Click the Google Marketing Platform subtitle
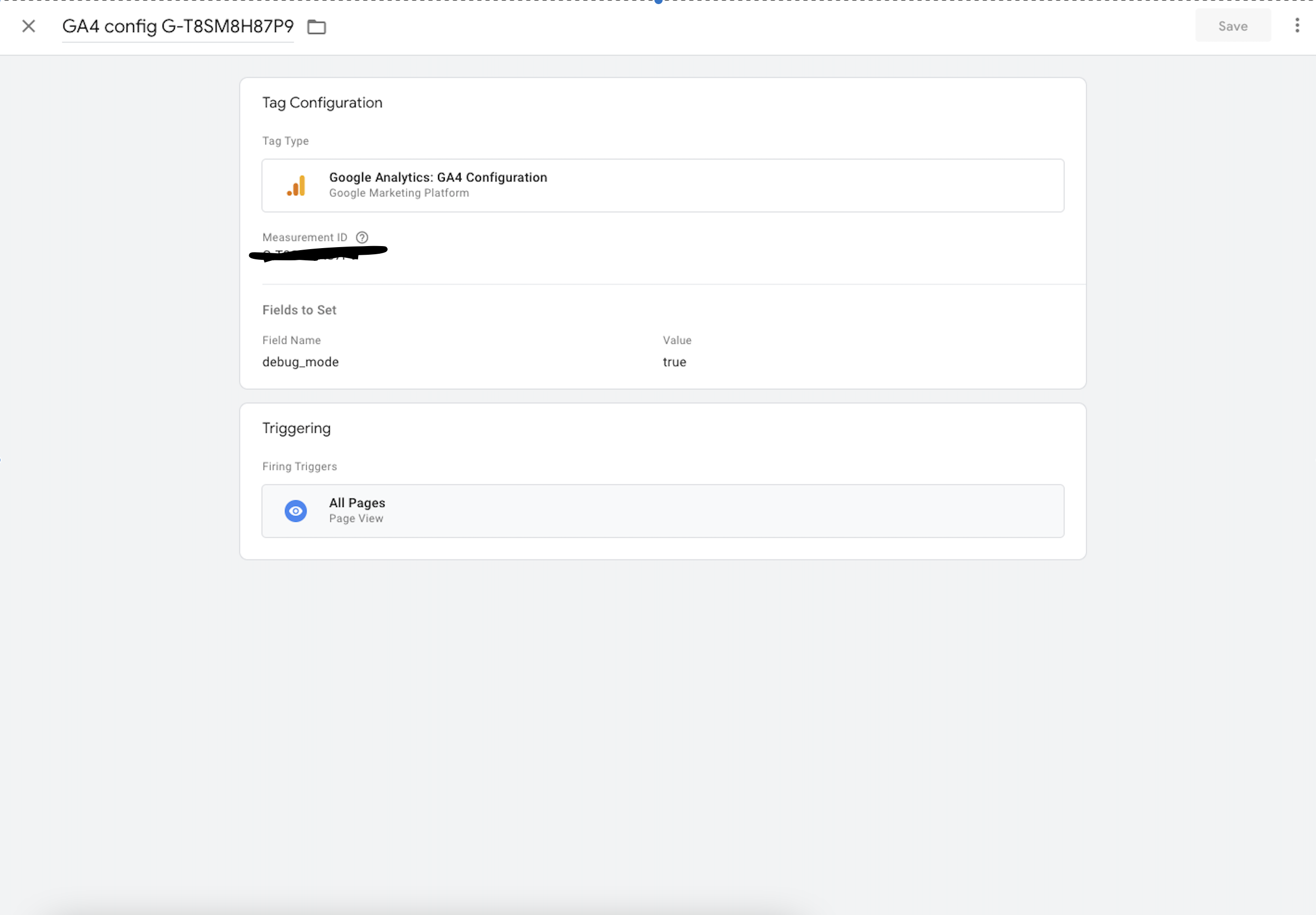 (x=399, y=193)
